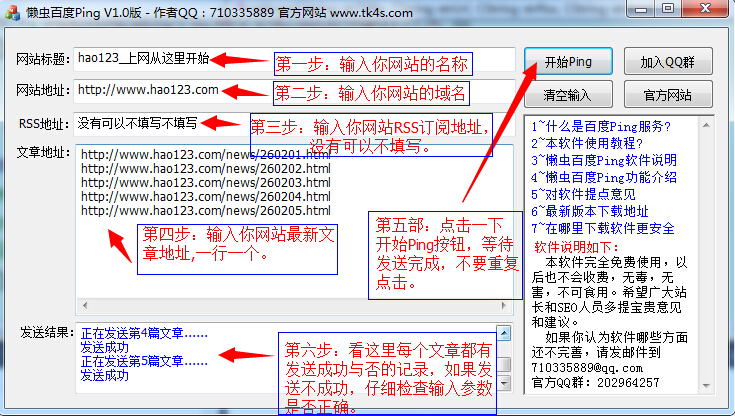Open link 5~对软件提点意见
The width and height of the screenshot is (735, 416).
tap(584, 194)
